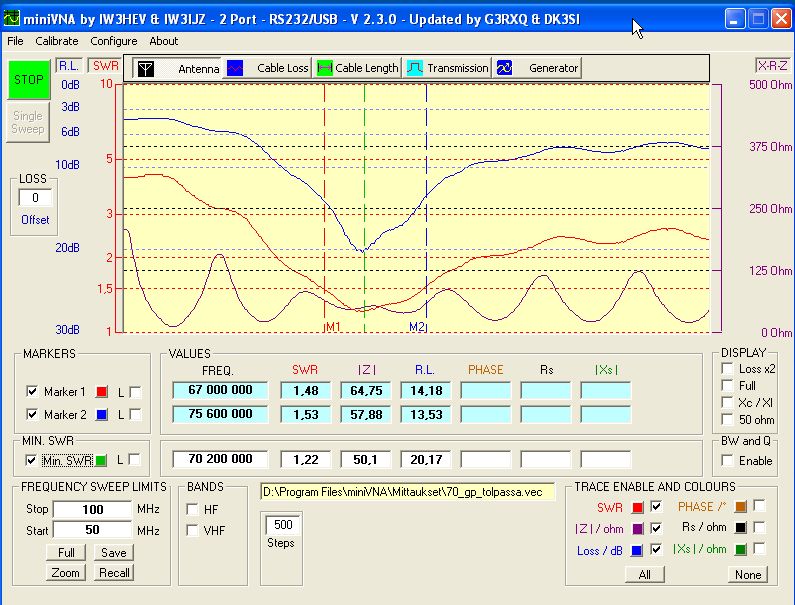795x605 pixels.
Task: Open the Calibrate menu
Action: (x=57, y=41)
